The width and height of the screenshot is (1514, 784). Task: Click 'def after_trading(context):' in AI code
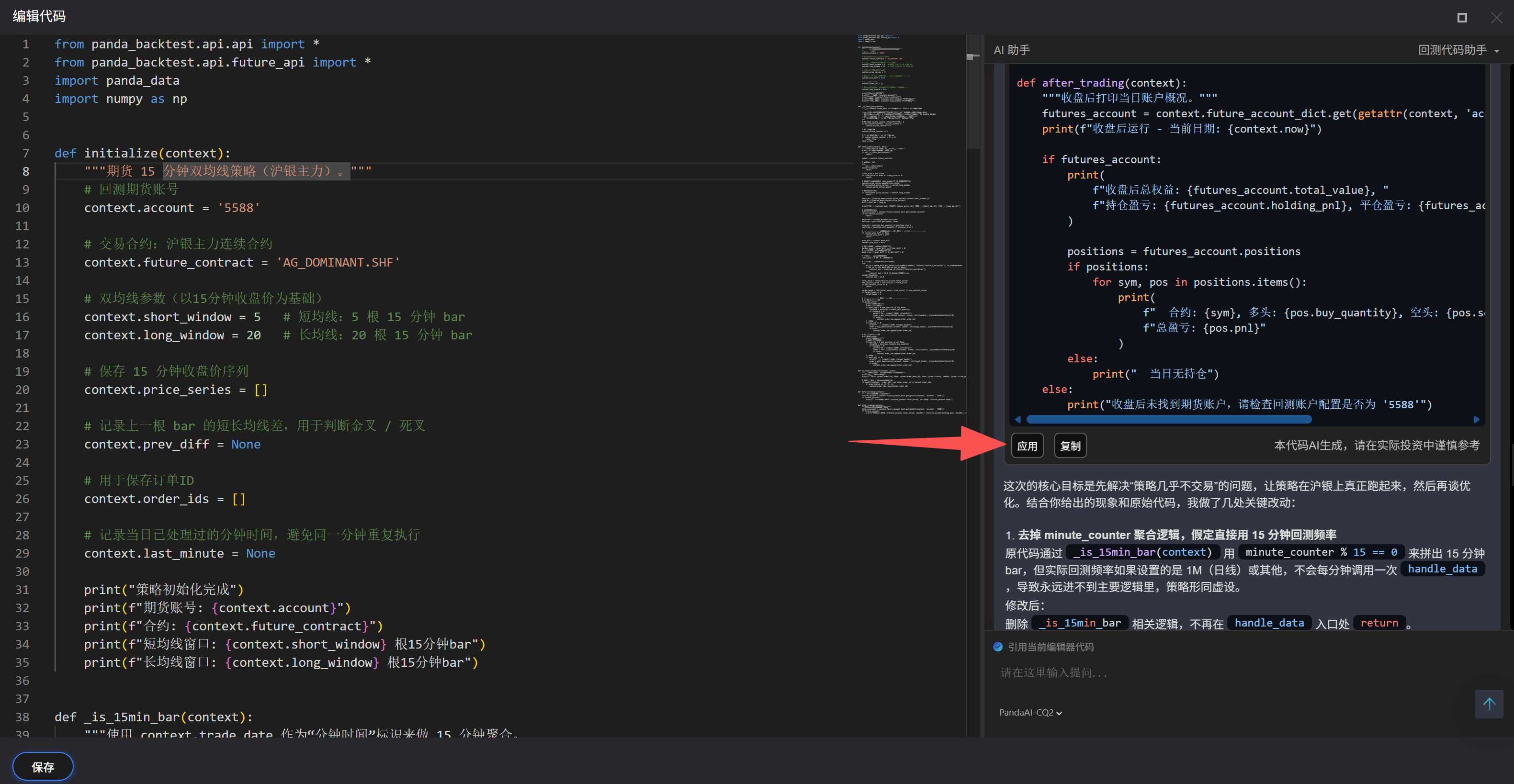(x=1101, y=83)
